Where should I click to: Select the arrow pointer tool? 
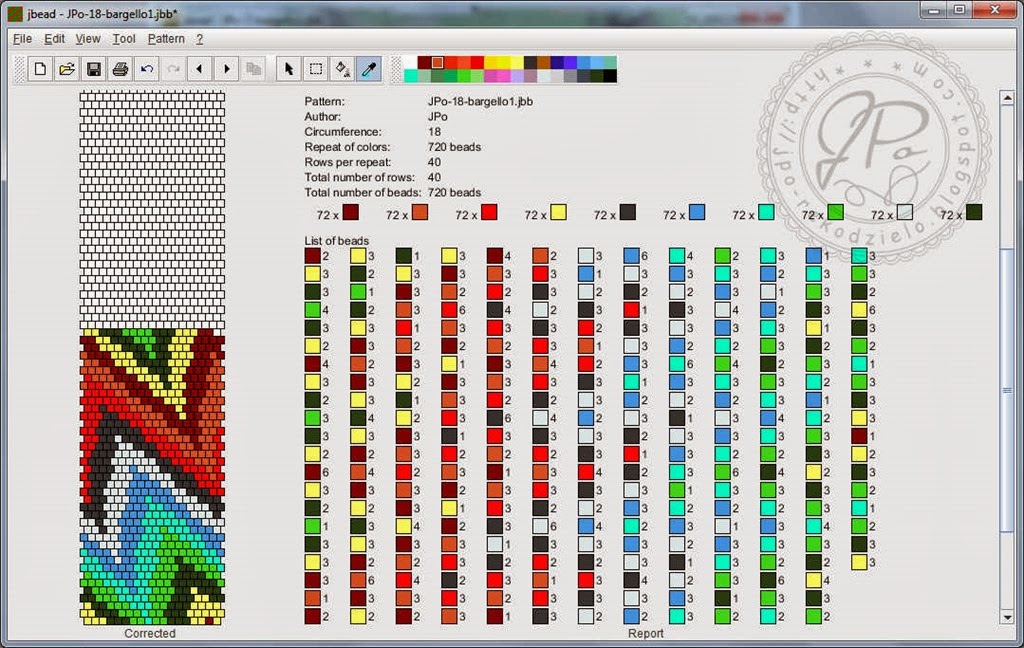point(289,69)
